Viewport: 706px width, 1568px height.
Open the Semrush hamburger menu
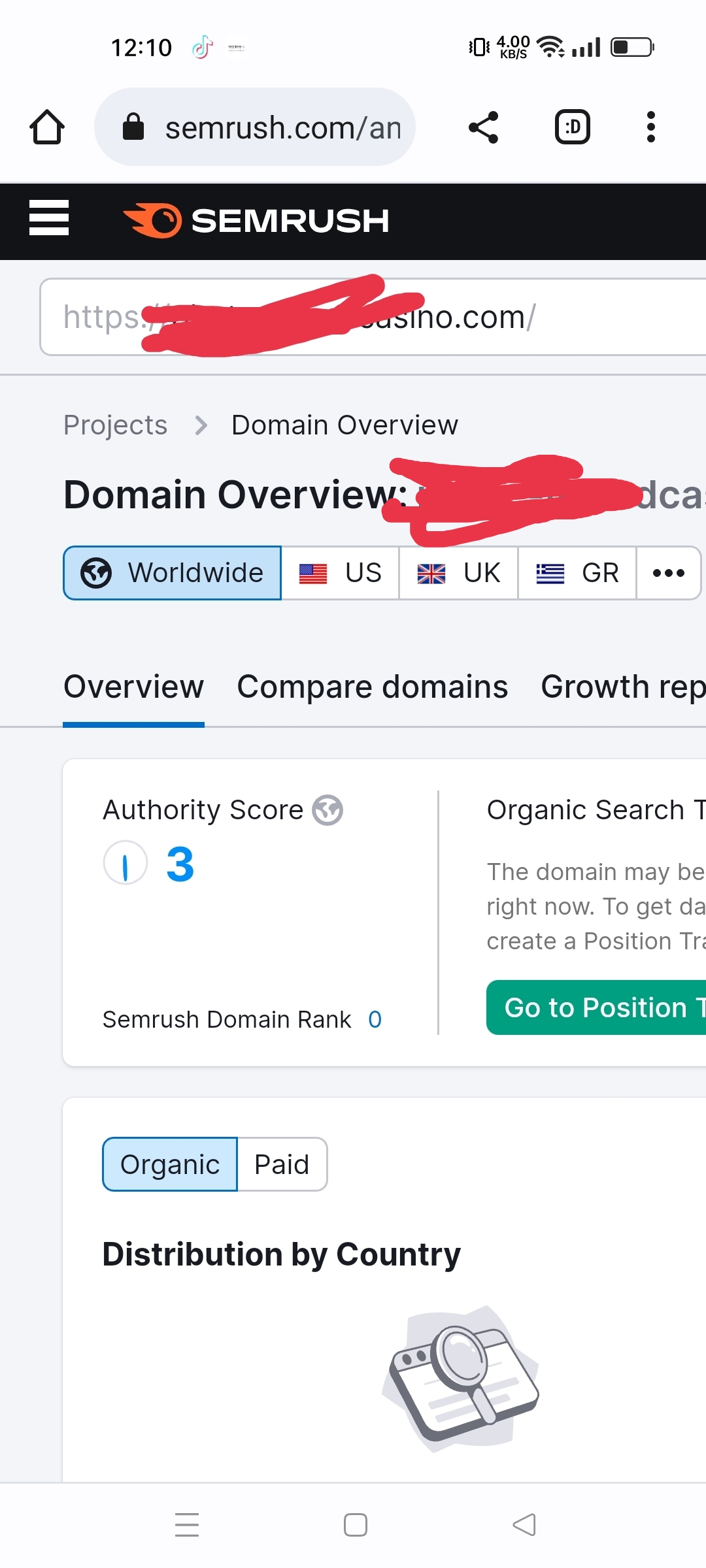(x=49, y=218)
